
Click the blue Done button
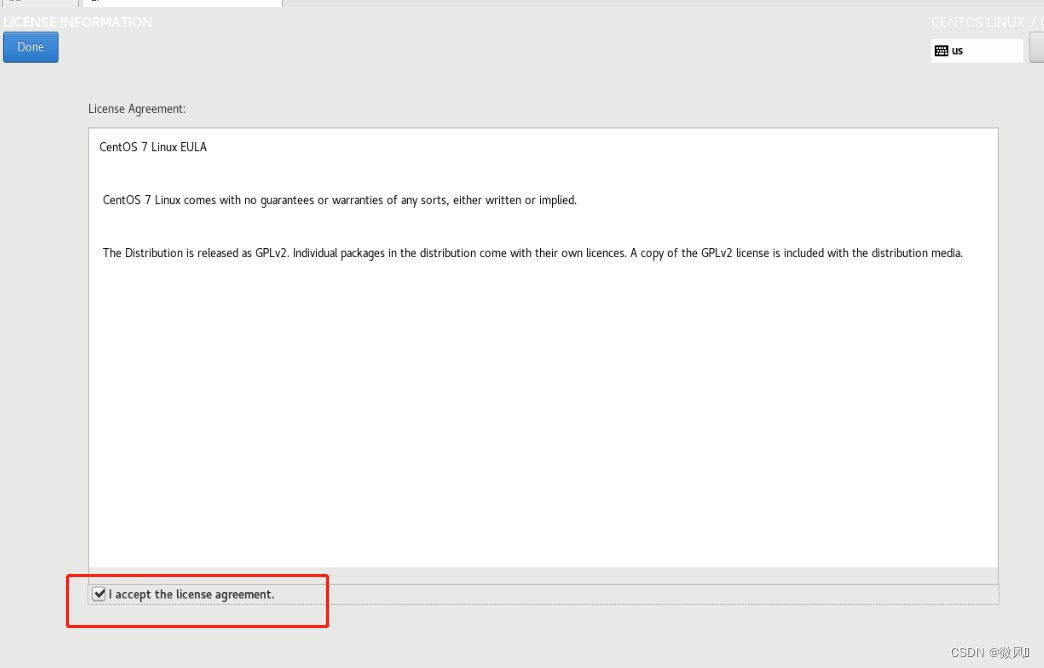pyautogui.click(x=31, y=47)
